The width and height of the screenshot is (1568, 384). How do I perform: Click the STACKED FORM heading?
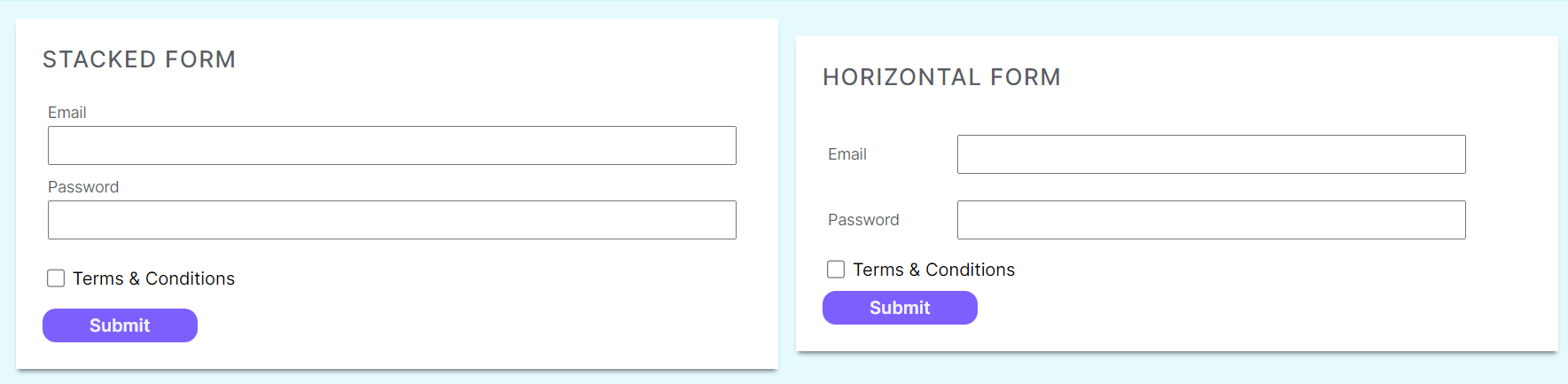click(x=139, y=59)
